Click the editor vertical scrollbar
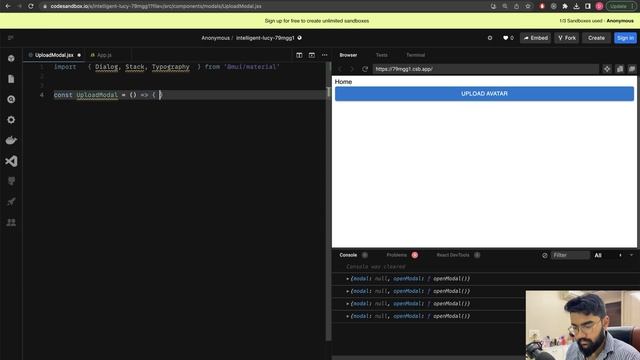Screen dimensions: 640x360 pyautogui.click(x=328, y=202)
